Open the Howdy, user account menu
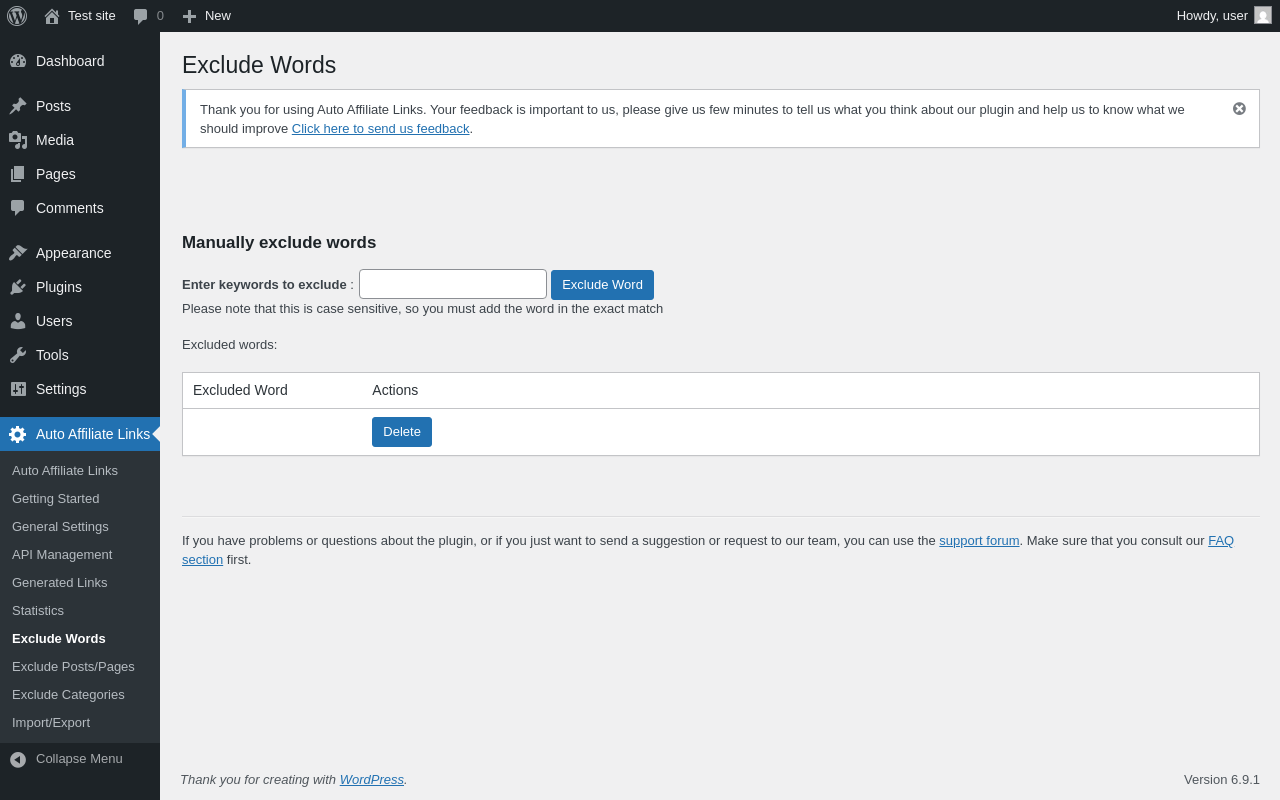Viewport: 1280px width, 800px height. 1224,16
